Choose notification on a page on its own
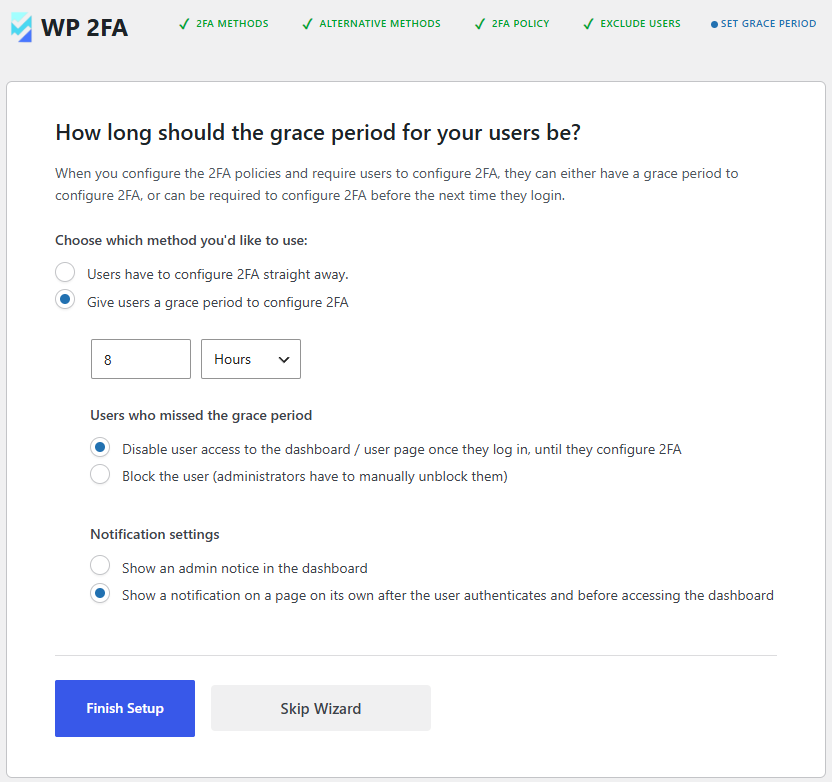The height and width of the screenshot is (782, 832). [x=100, y=593]
